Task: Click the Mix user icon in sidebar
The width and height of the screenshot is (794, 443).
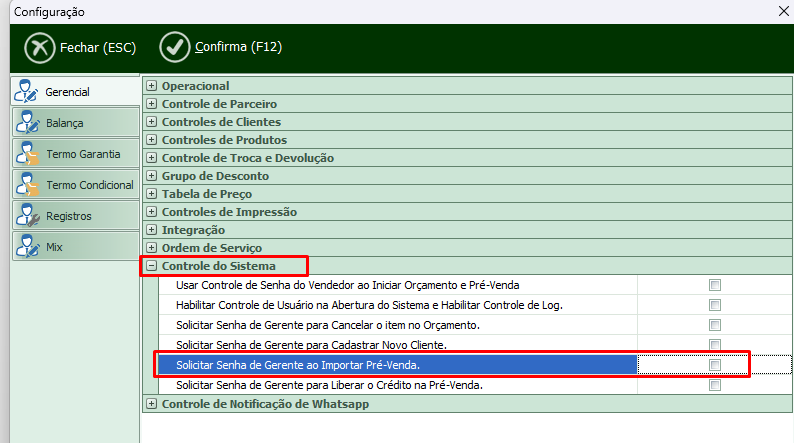Action: click(x=27, y=247)
